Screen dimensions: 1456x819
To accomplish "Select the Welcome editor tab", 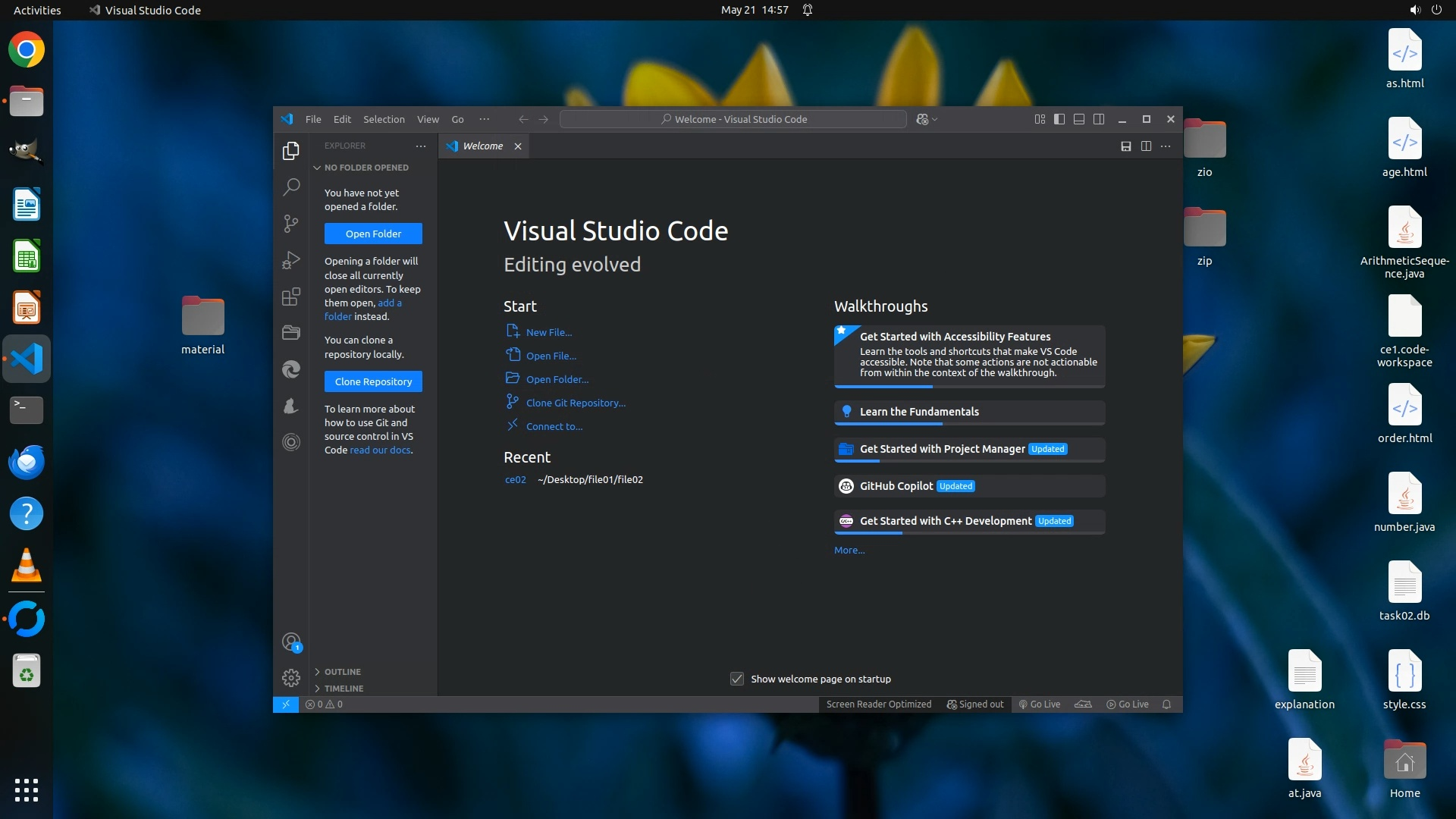I will pos(482,146).
